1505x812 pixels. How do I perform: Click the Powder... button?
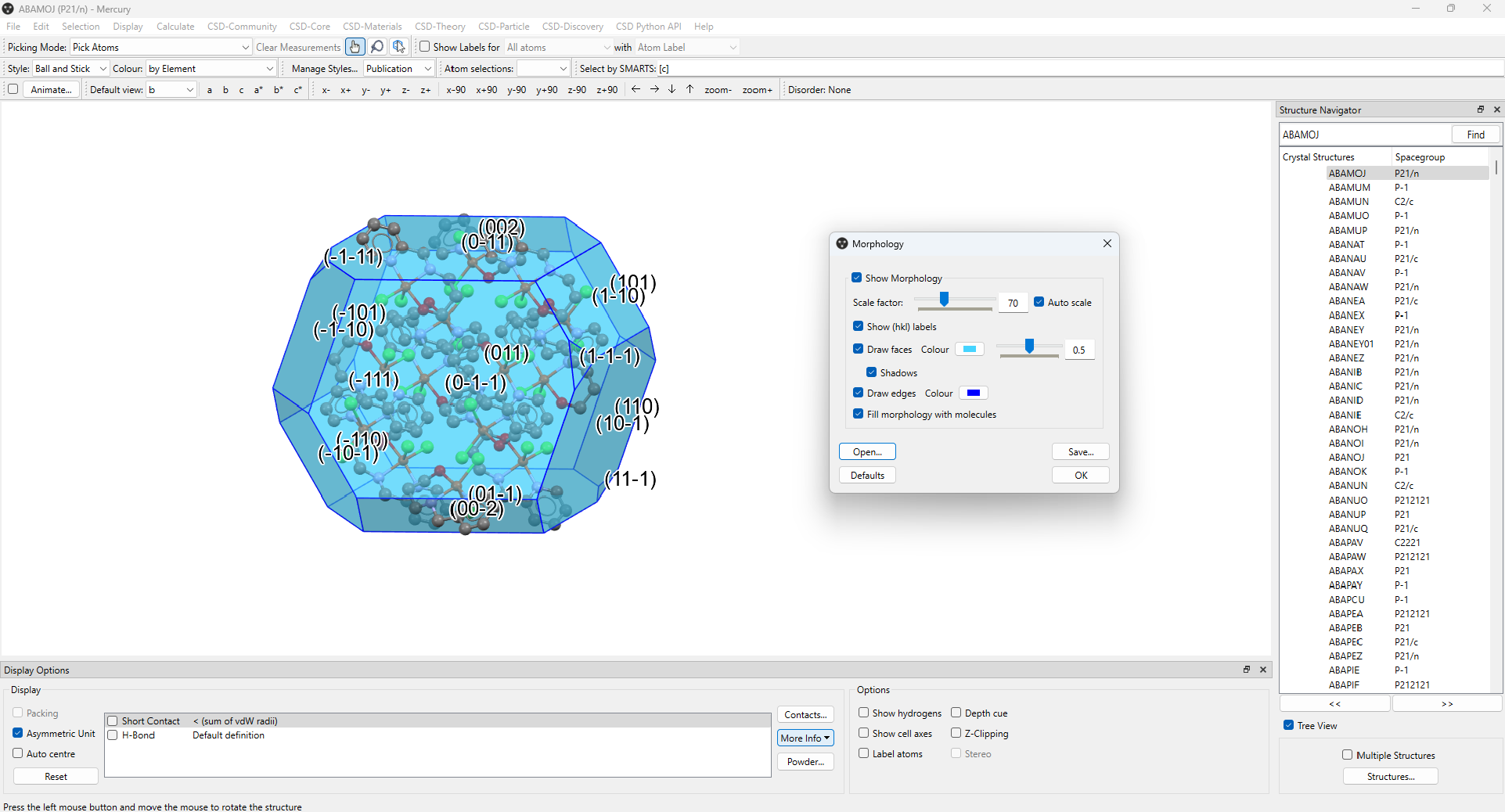coord(805,762)
